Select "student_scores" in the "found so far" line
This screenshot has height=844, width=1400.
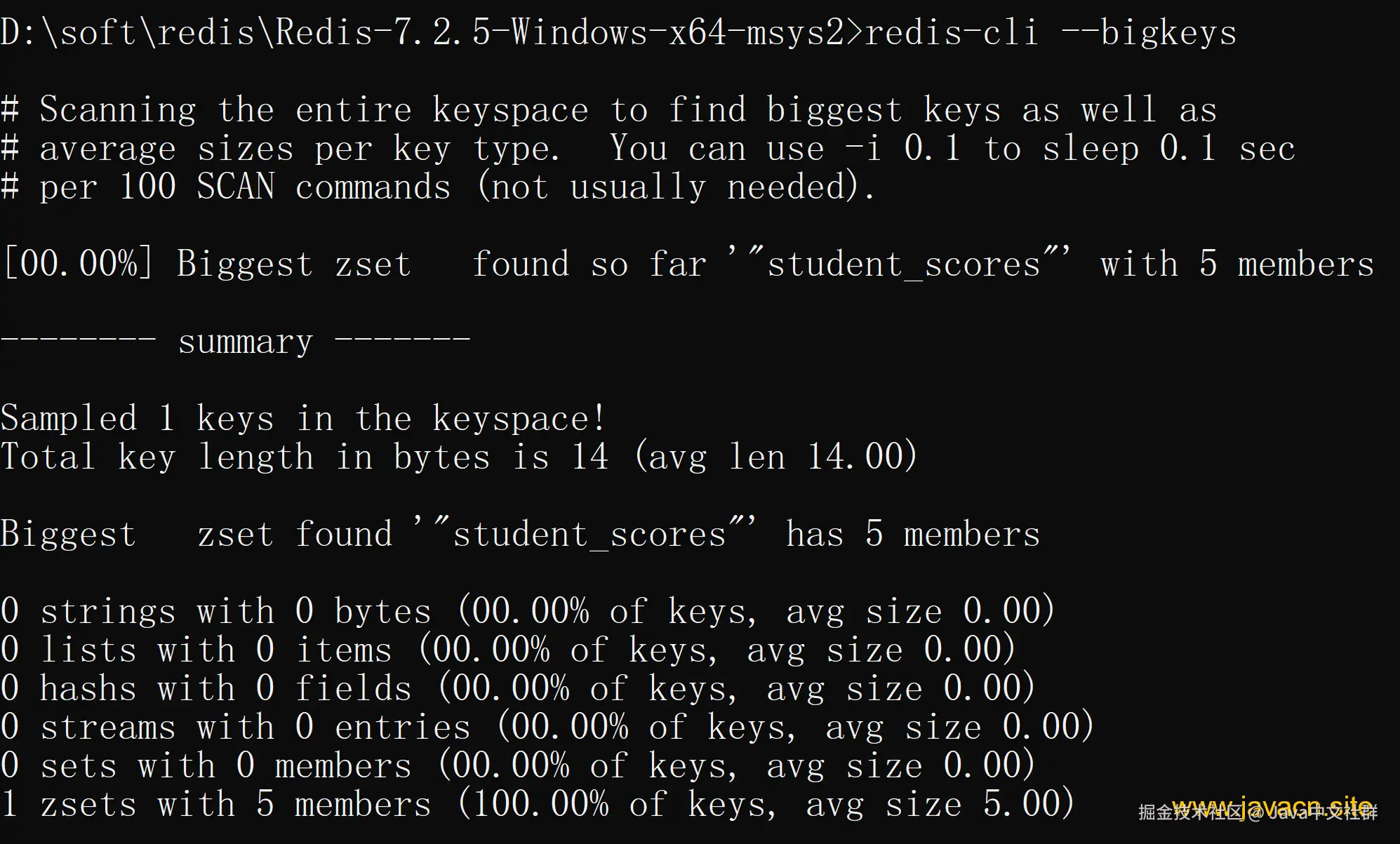click(904, 264)
